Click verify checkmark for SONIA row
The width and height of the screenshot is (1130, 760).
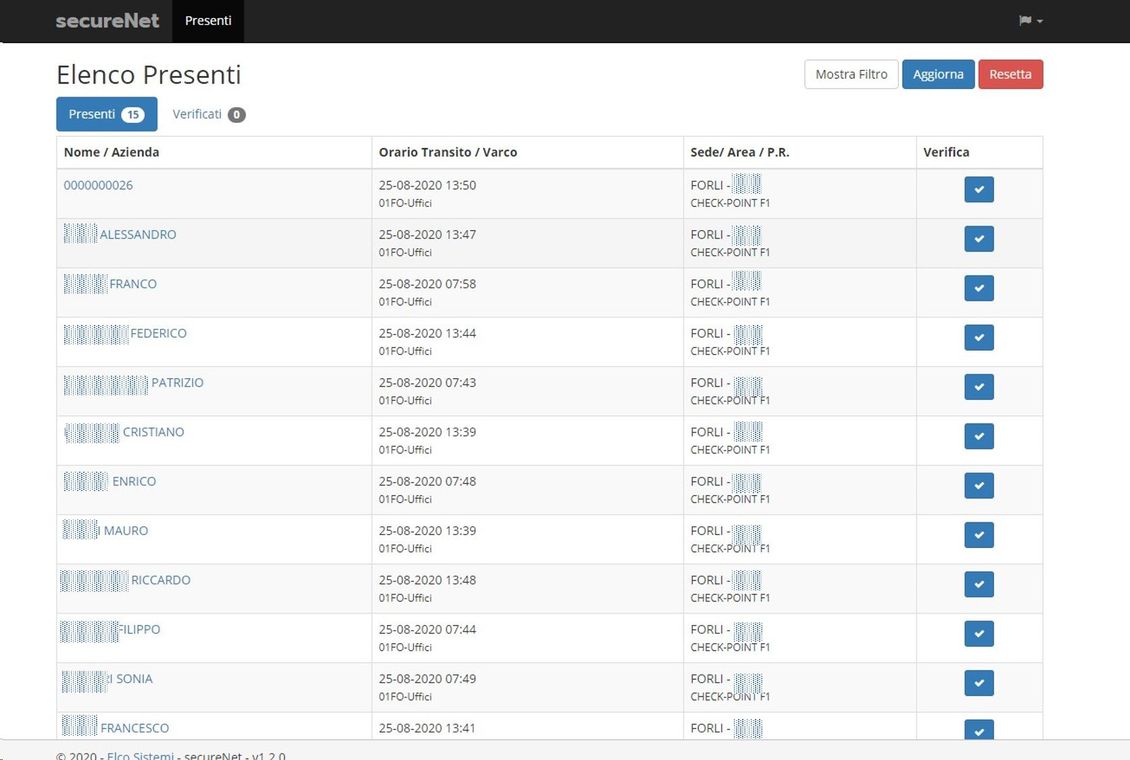click(979, 683)
